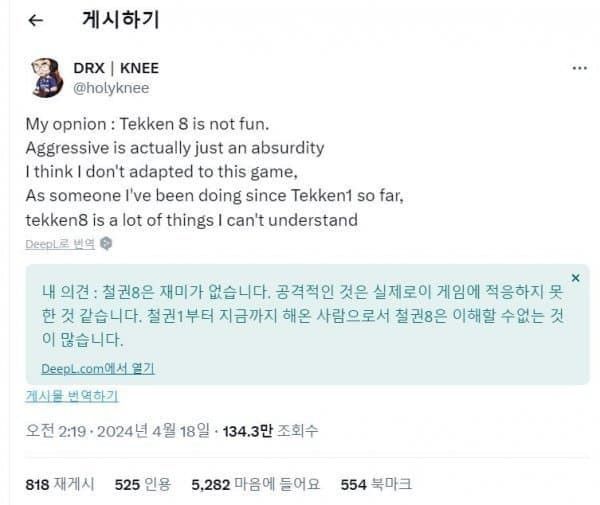View the 5,282 마음에 들어요 likes

(256, 484)
